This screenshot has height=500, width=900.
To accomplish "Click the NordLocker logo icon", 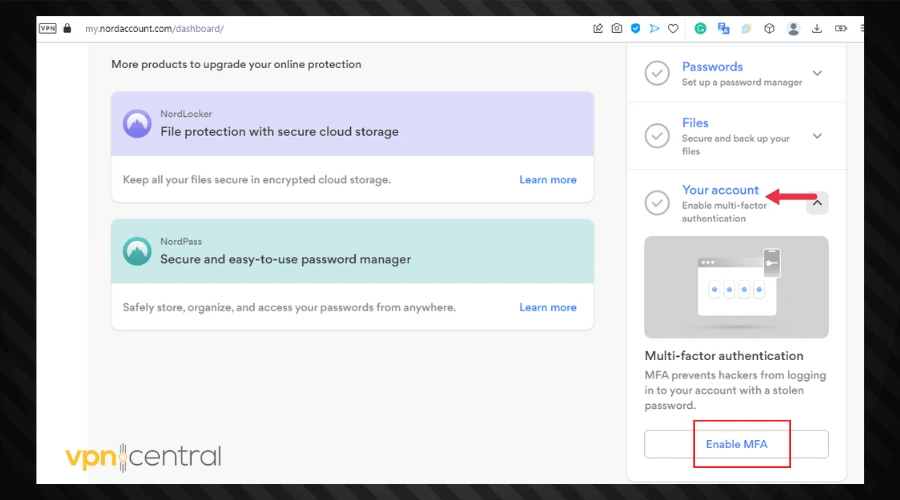I will [137, 123].
